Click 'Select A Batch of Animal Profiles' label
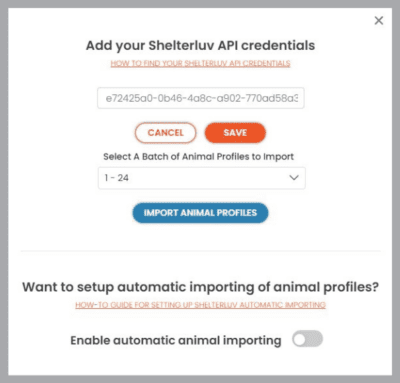 click(x=198, y=157)
